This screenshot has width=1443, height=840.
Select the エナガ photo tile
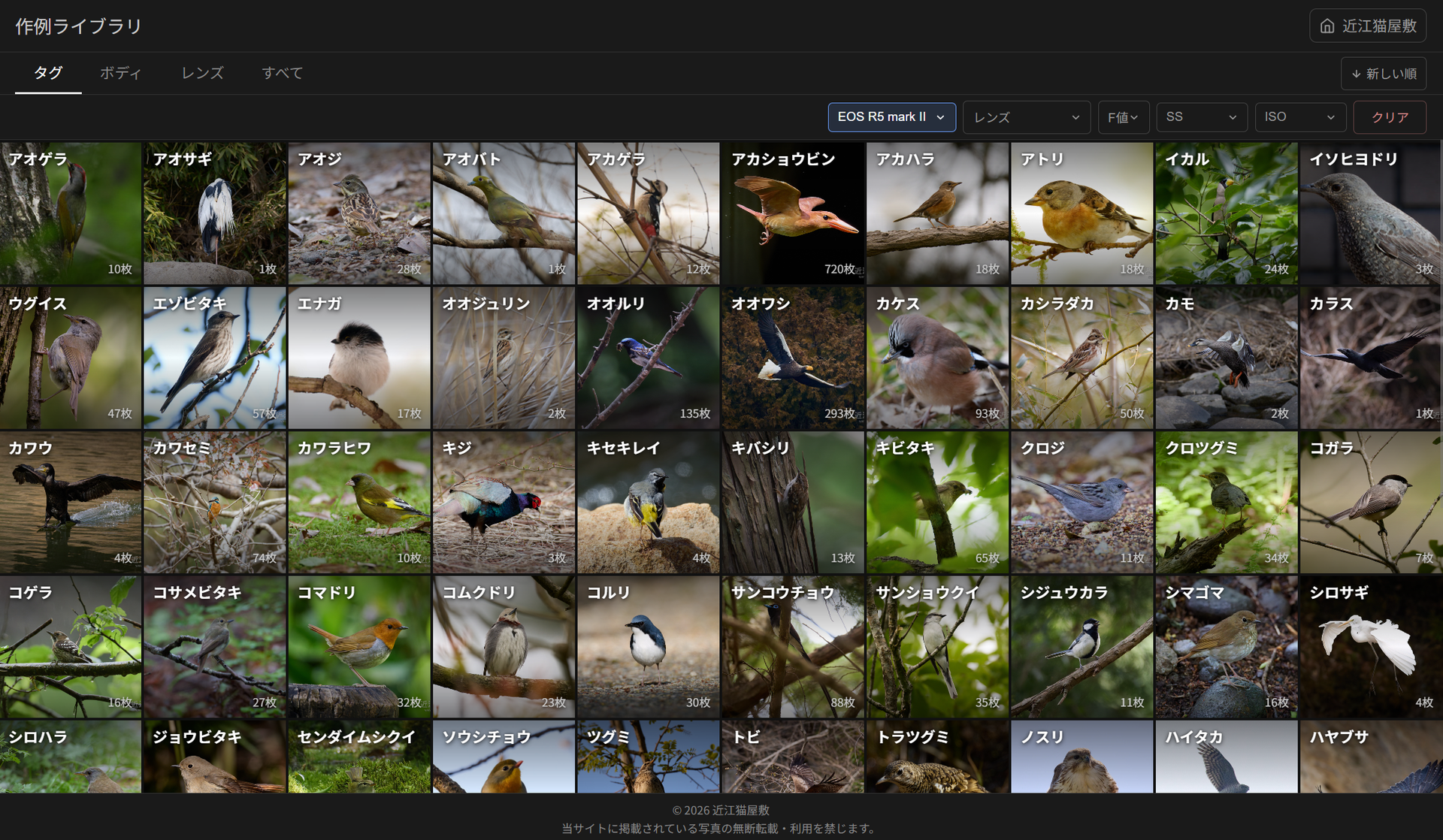tap(358, 358)
